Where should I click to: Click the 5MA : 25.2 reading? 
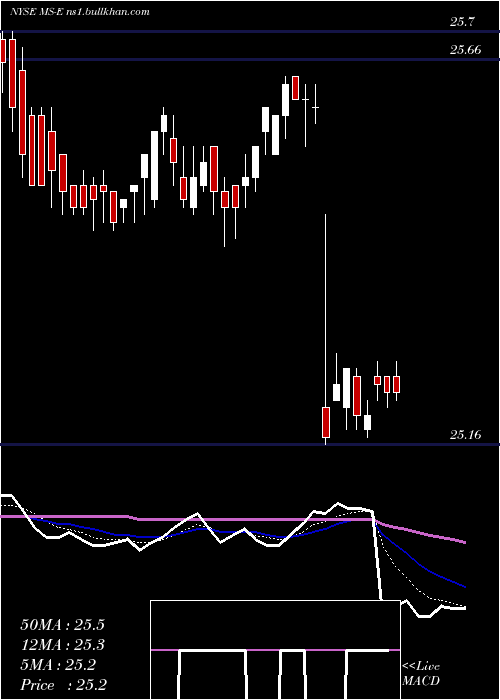pyautogui.click(x=58, y=665)
